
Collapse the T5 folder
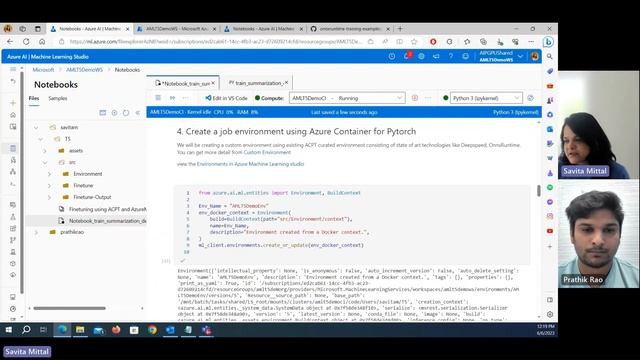click(x=40, y=139)
